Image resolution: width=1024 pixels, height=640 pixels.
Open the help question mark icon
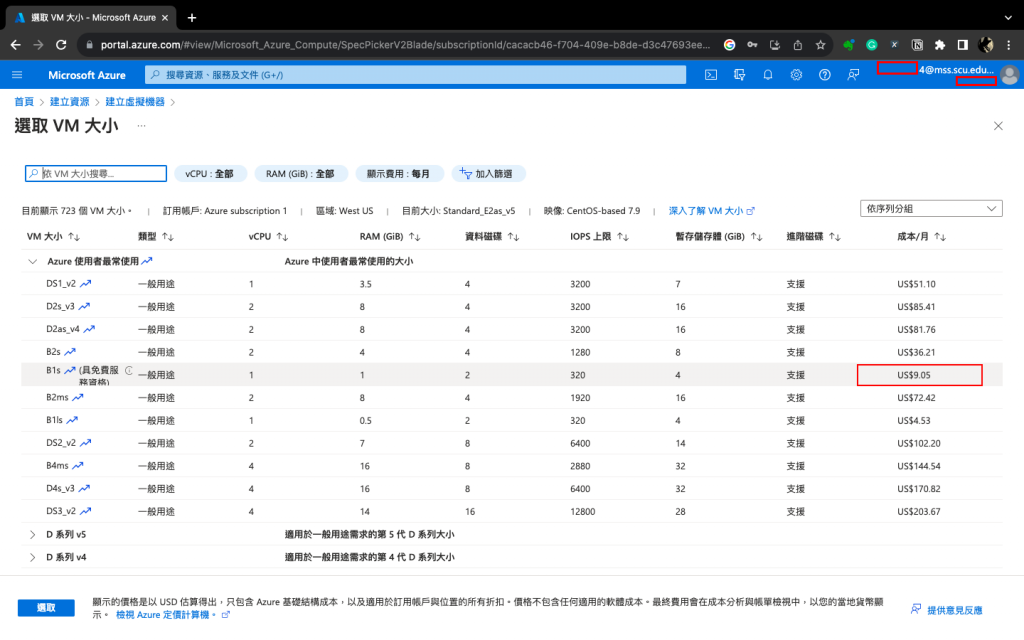click(825, 75)
